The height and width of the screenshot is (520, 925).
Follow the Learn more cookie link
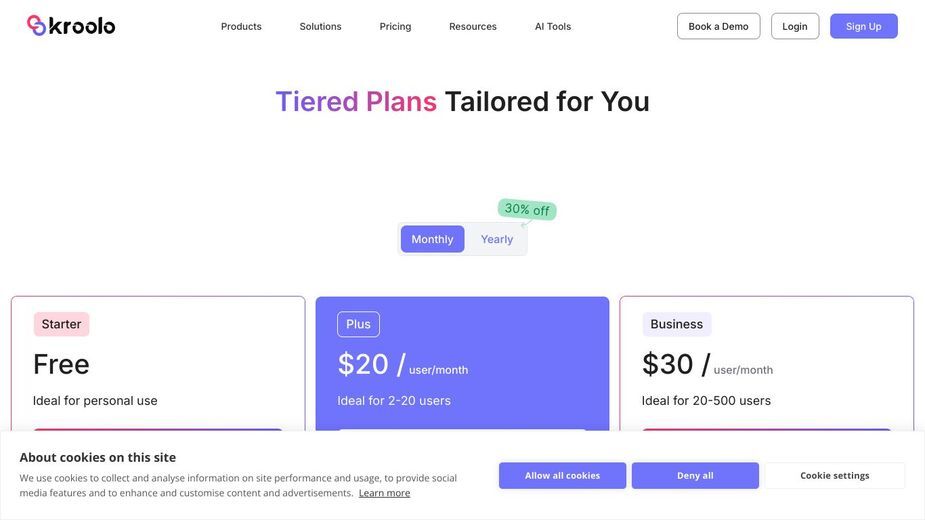point(384,493)
